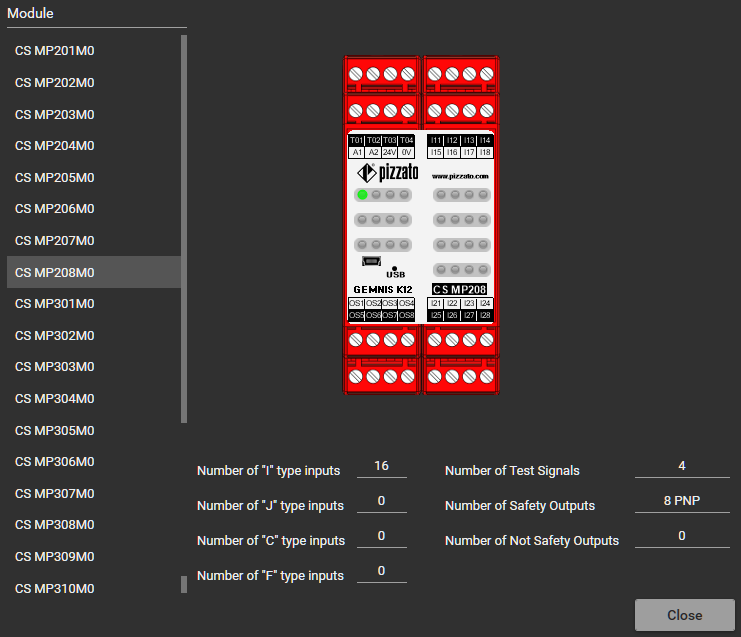This screenshot has height=637, width=741.
Task: Click the GEMNIS K12 label on the module
Action: [382, 289]
